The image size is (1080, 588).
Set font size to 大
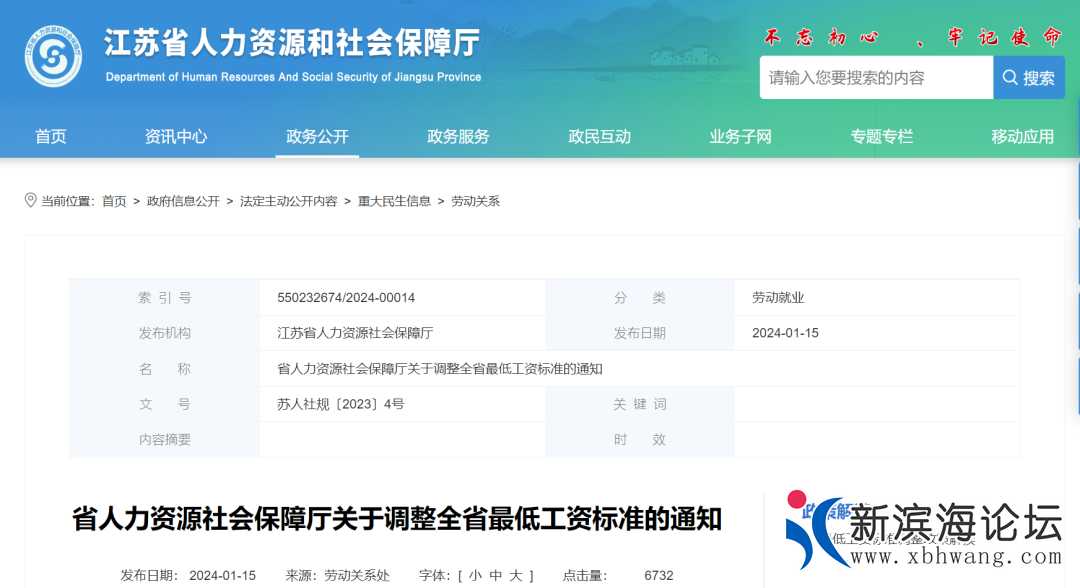click(x=516, y=576)
